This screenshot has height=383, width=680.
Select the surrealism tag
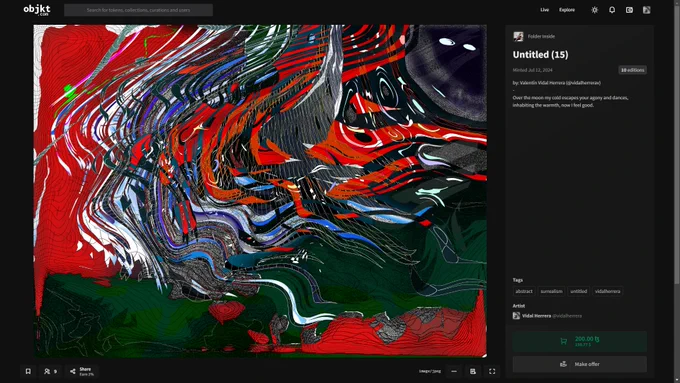(x=551, y=291)
